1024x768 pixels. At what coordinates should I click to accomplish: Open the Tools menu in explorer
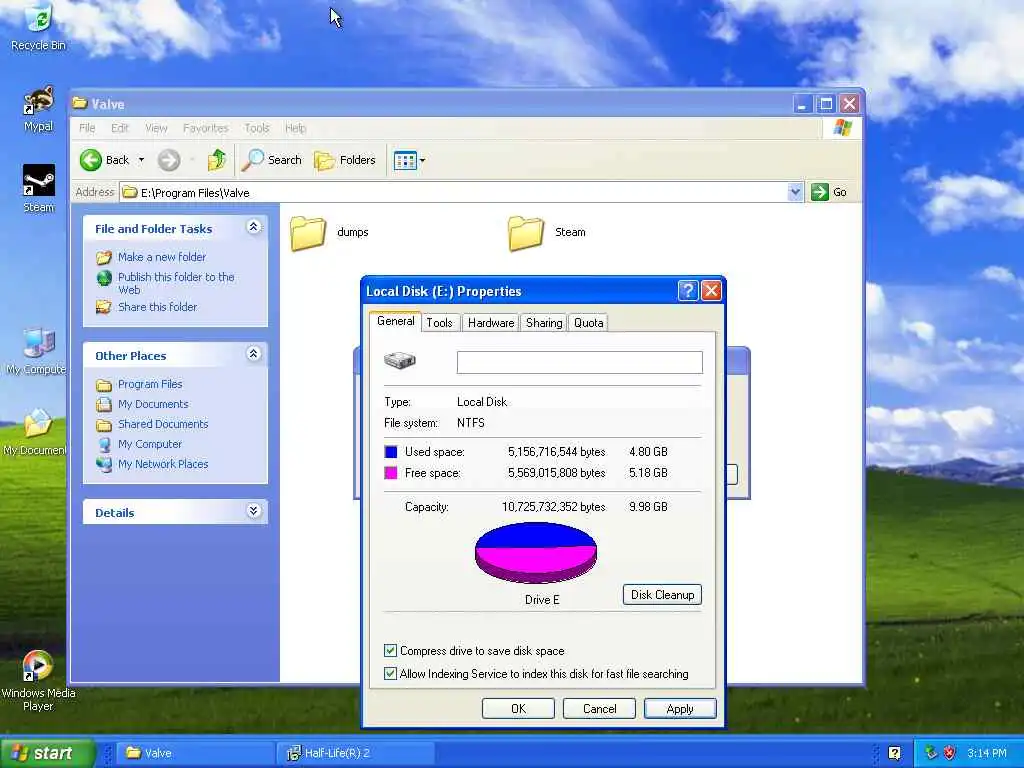(257, 128)
